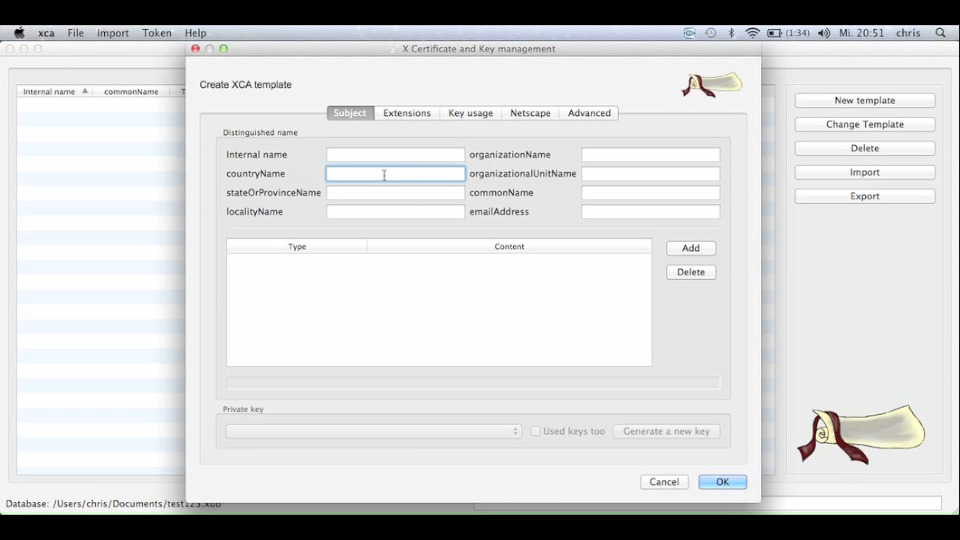Open the volume speaker icon

tap(823, 33)
